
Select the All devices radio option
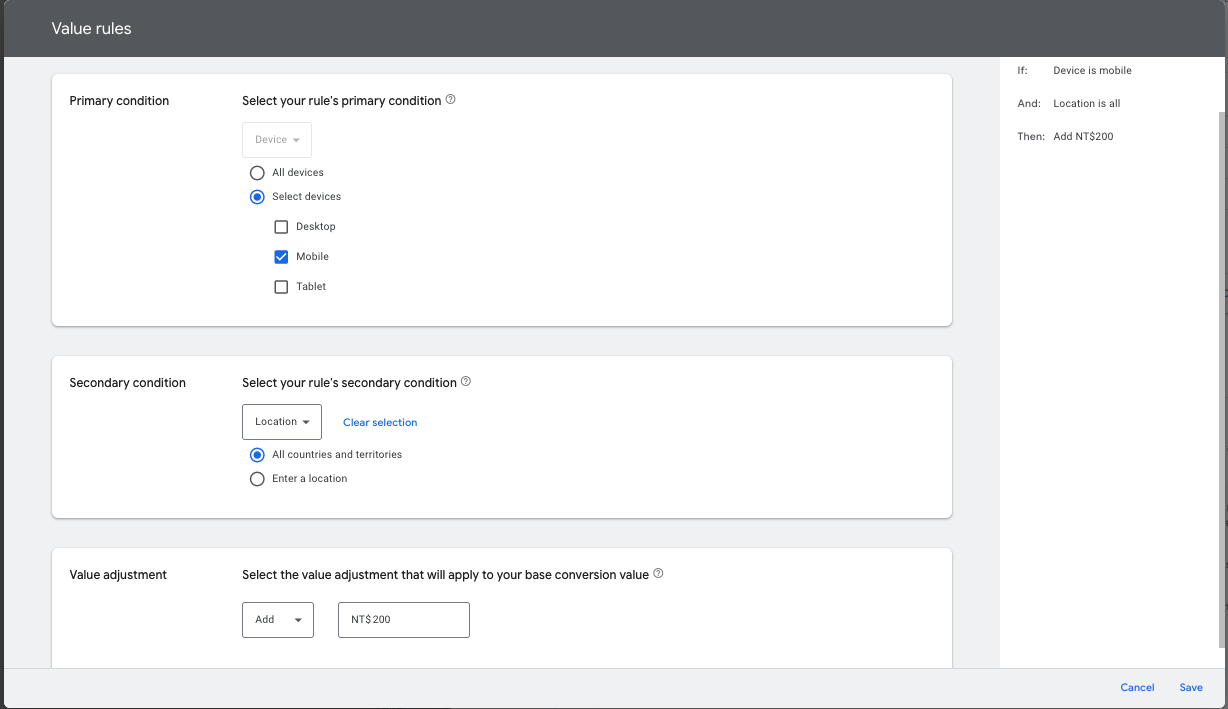click(257, 173)
